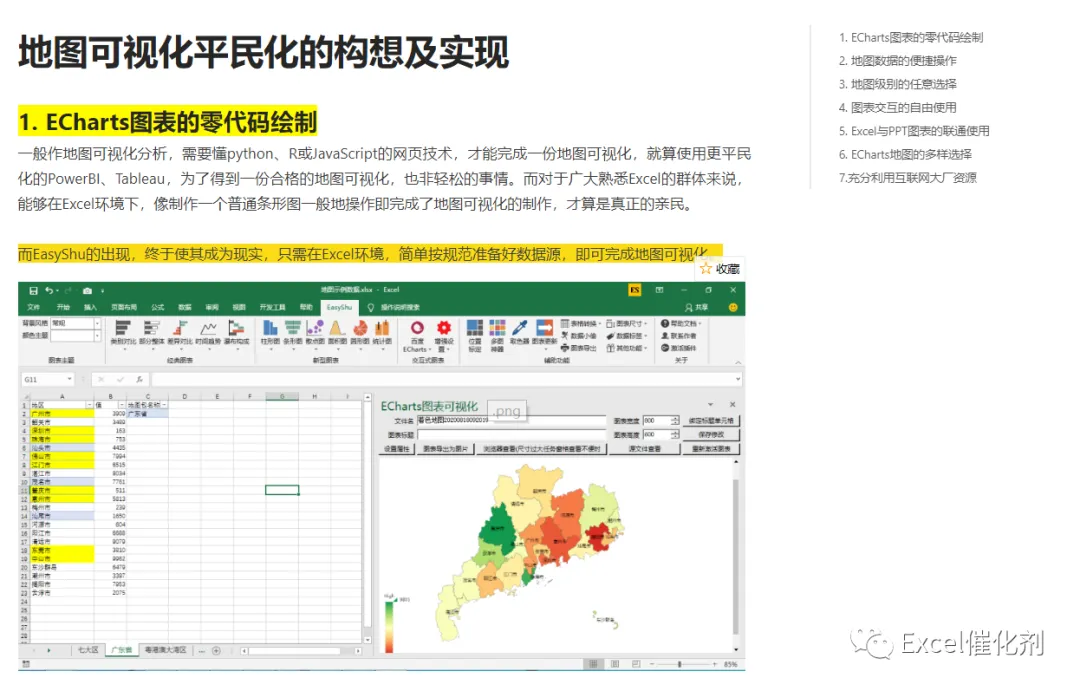Click the 图表导出为图片 button

445,448
